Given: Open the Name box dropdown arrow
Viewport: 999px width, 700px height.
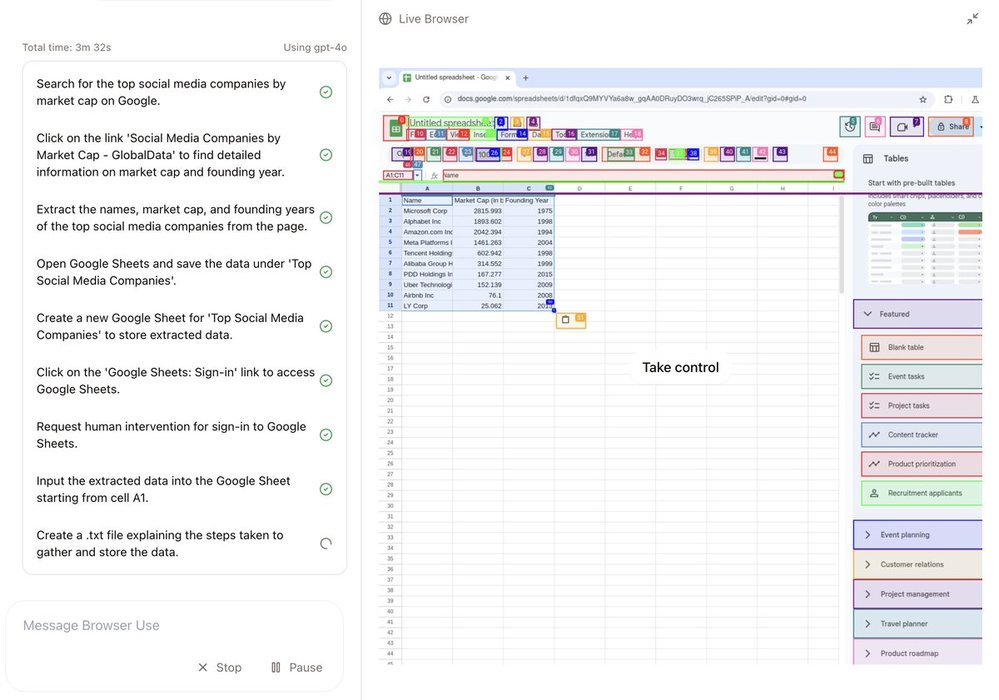Looking at the screenshot, I should coord(417,175).
